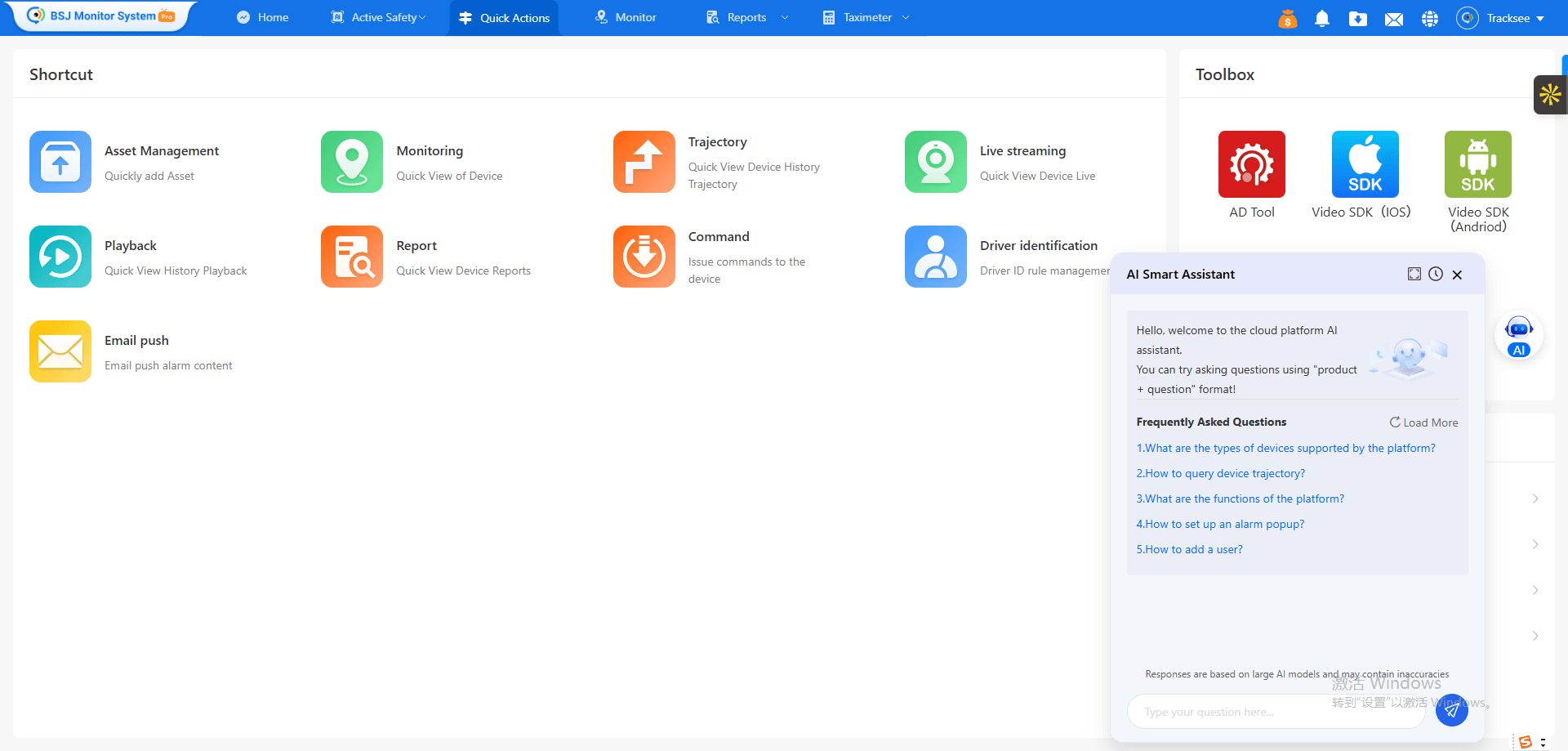Open the Command download icon
The height and width of the screenshot is (751, 1568).
click(x=644, y=257)
